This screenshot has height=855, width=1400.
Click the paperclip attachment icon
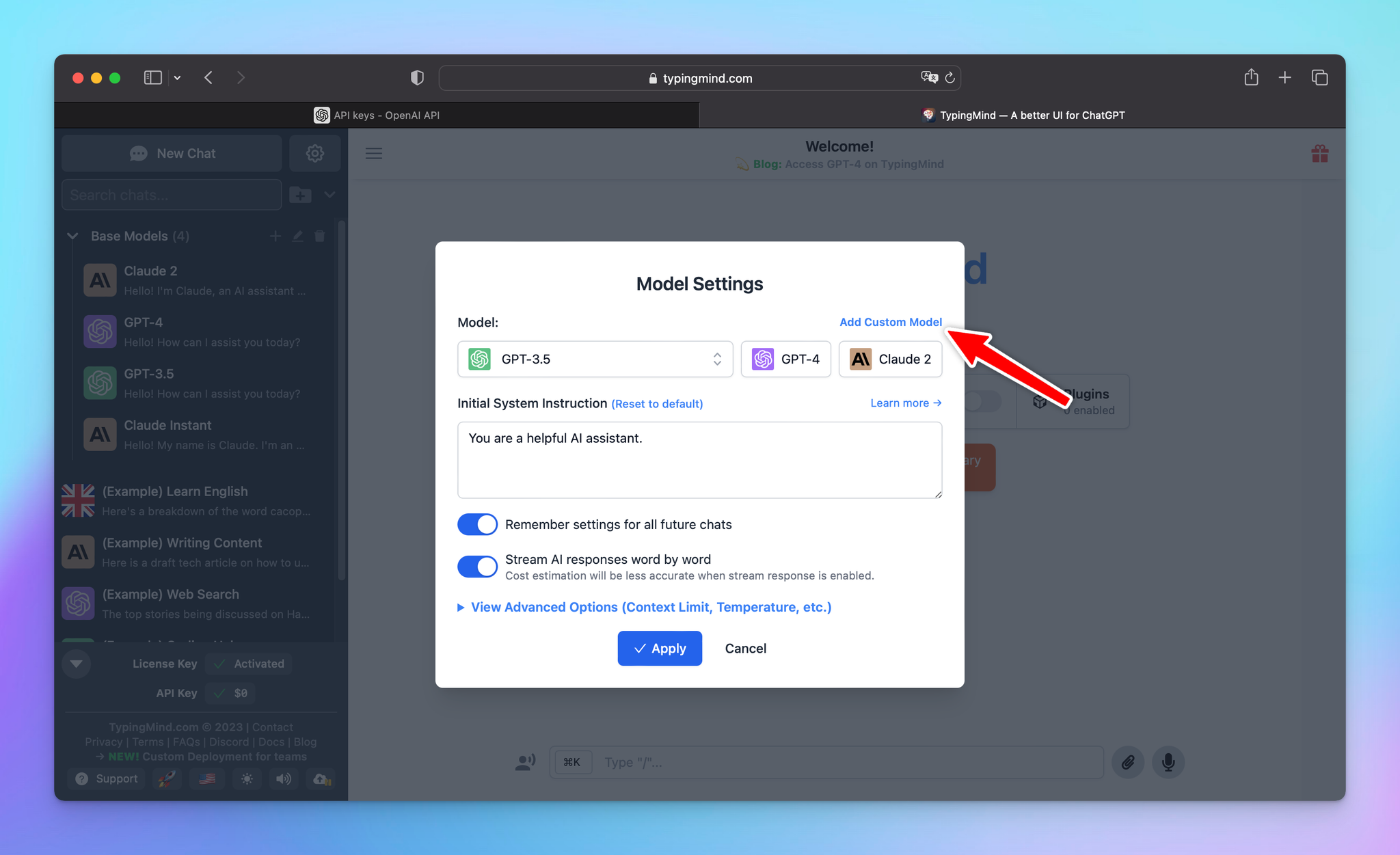pos(1128,762)
